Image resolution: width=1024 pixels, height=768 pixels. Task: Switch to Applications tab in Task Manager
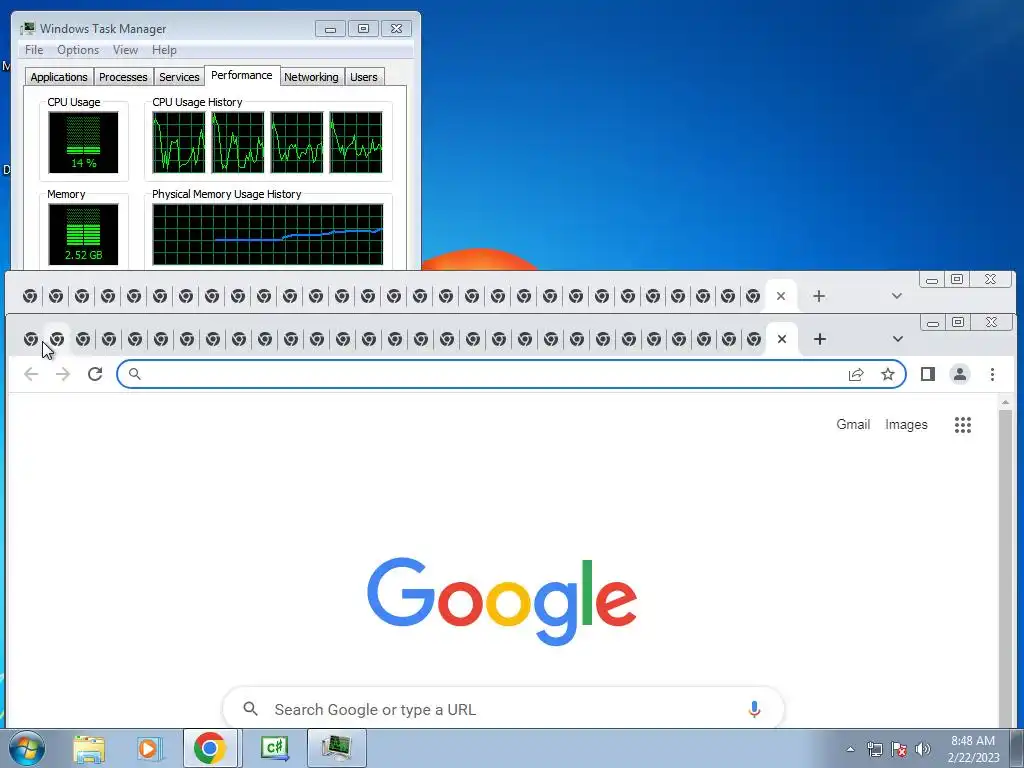tap(59, 77)
